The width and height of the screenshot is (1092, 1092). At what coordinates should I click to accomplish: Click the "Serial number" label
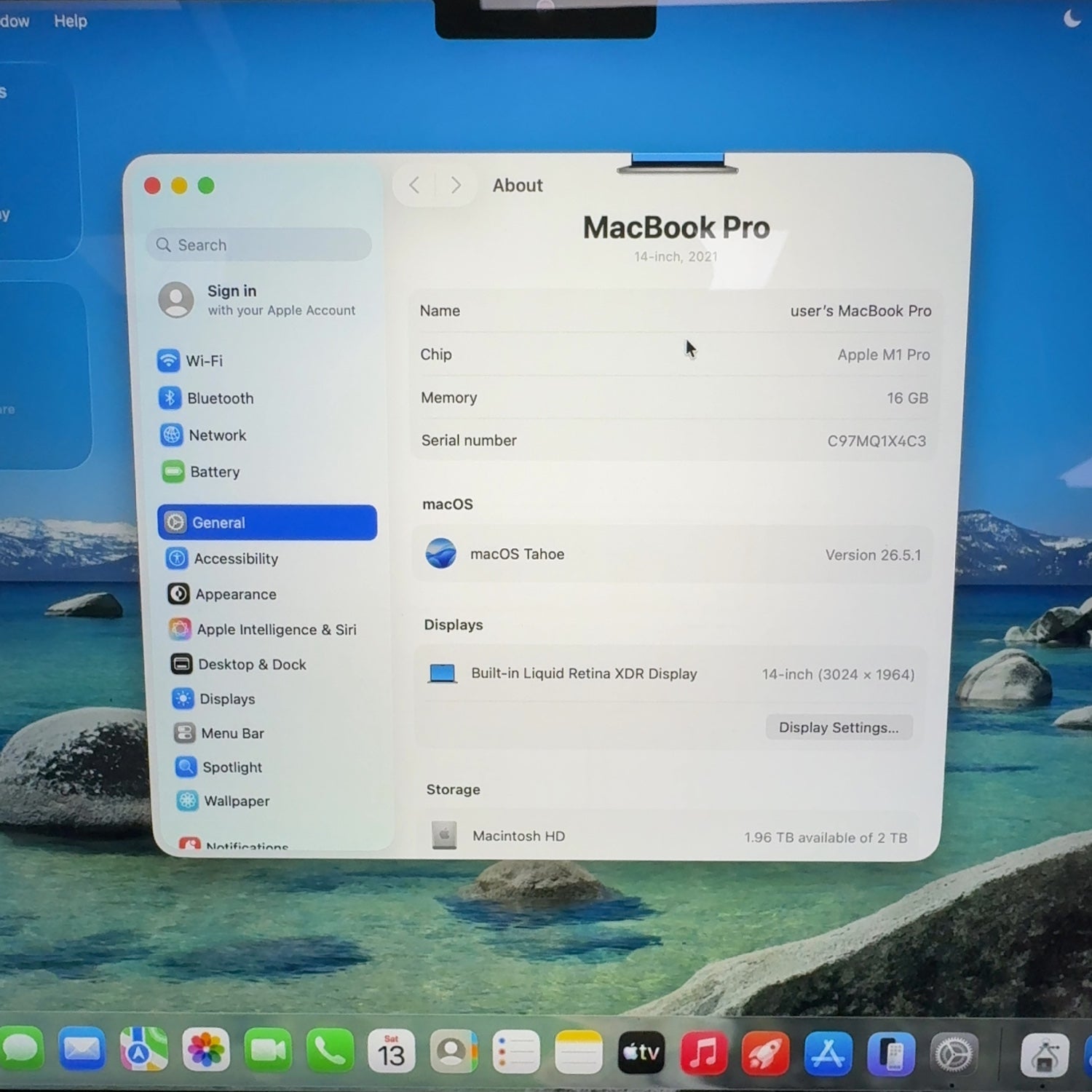[469, 440]
